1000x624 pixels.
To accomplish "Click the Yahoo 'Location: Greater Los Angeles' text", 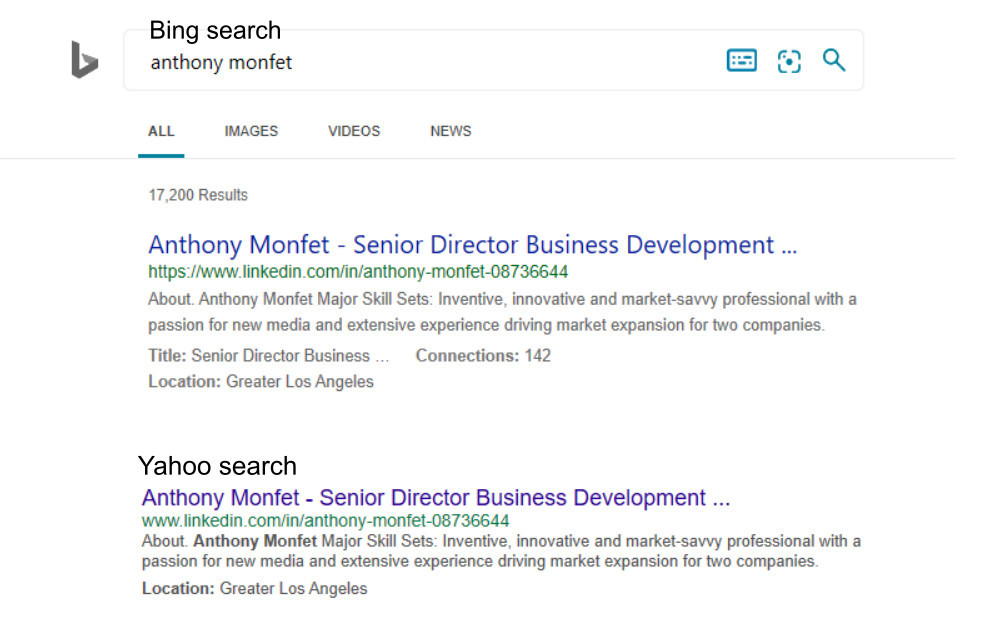I will [254, 588].
